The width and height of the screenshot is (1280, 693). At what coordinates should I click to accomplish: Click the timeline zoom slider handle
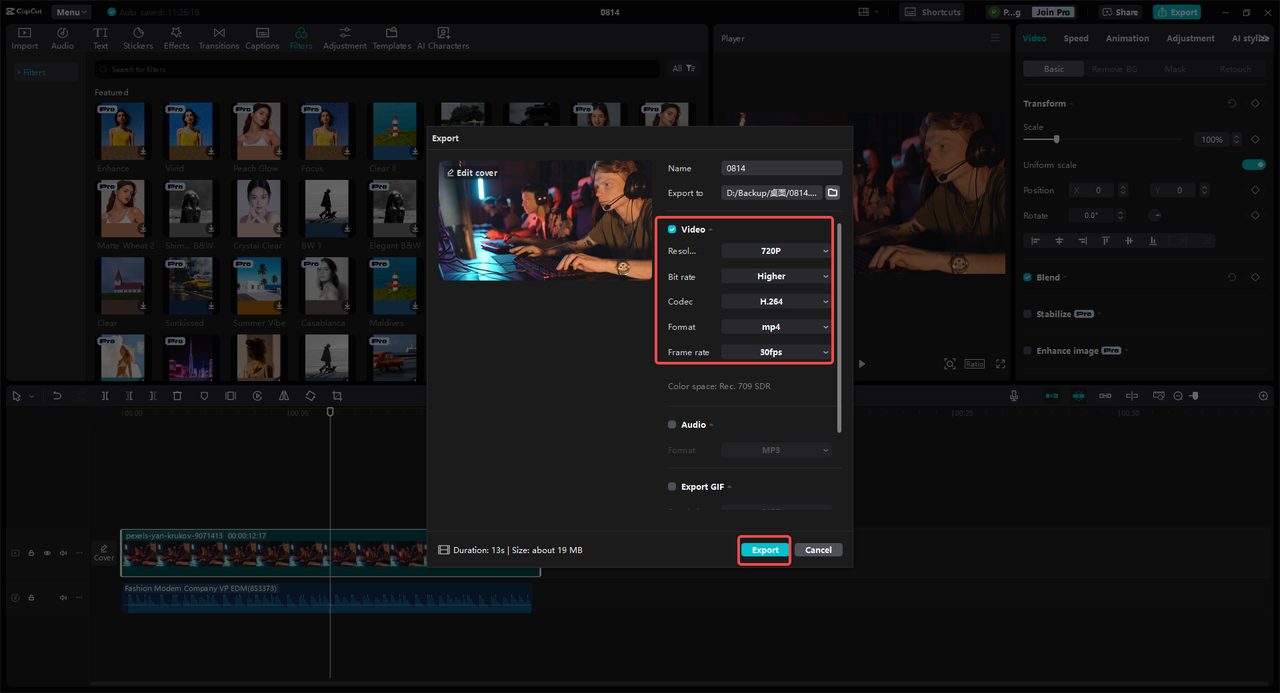1194,396
